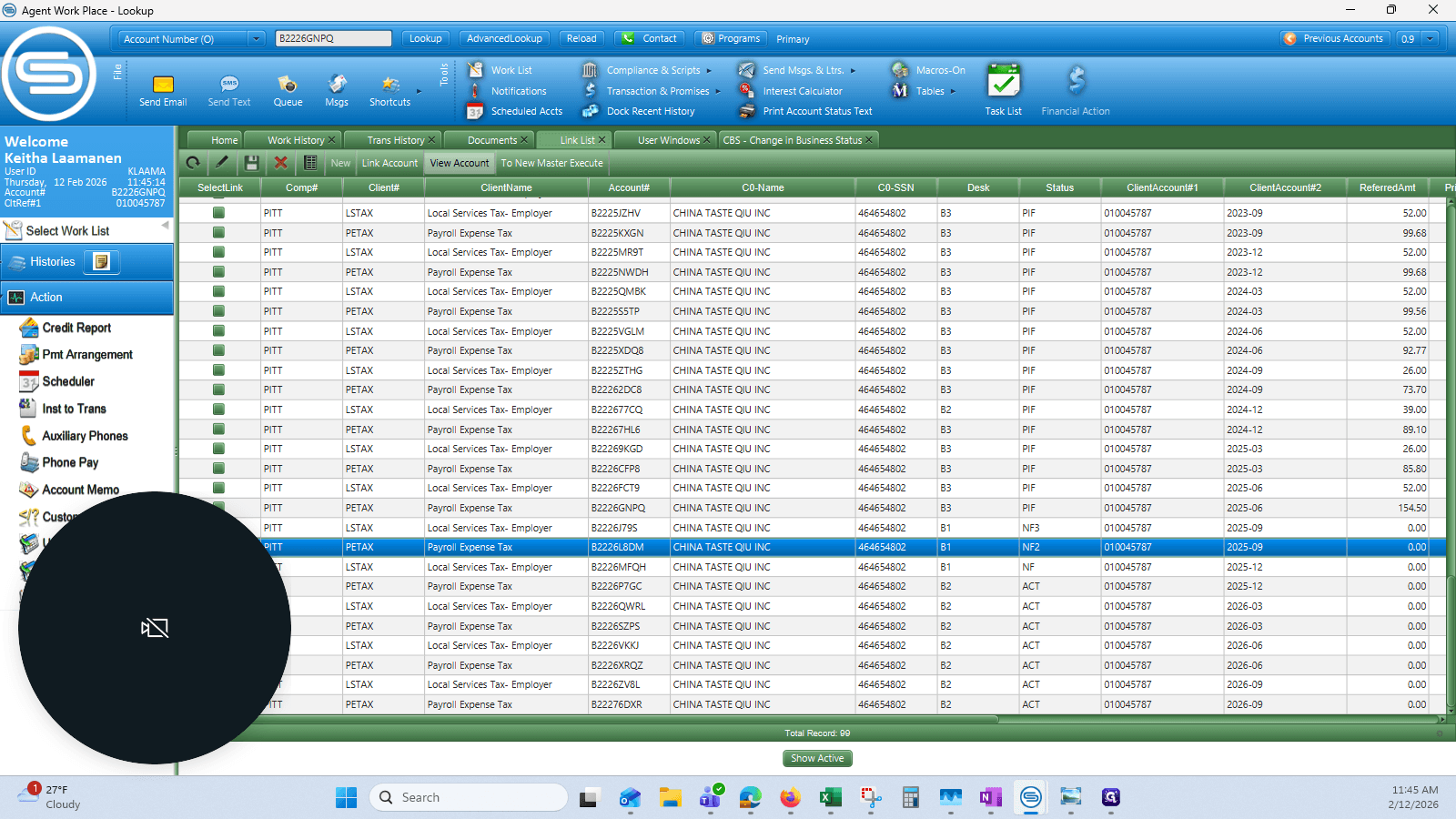Switch to the Work History tab
The height and width of the screenshot is (819, 1456).
pos(296,140)
